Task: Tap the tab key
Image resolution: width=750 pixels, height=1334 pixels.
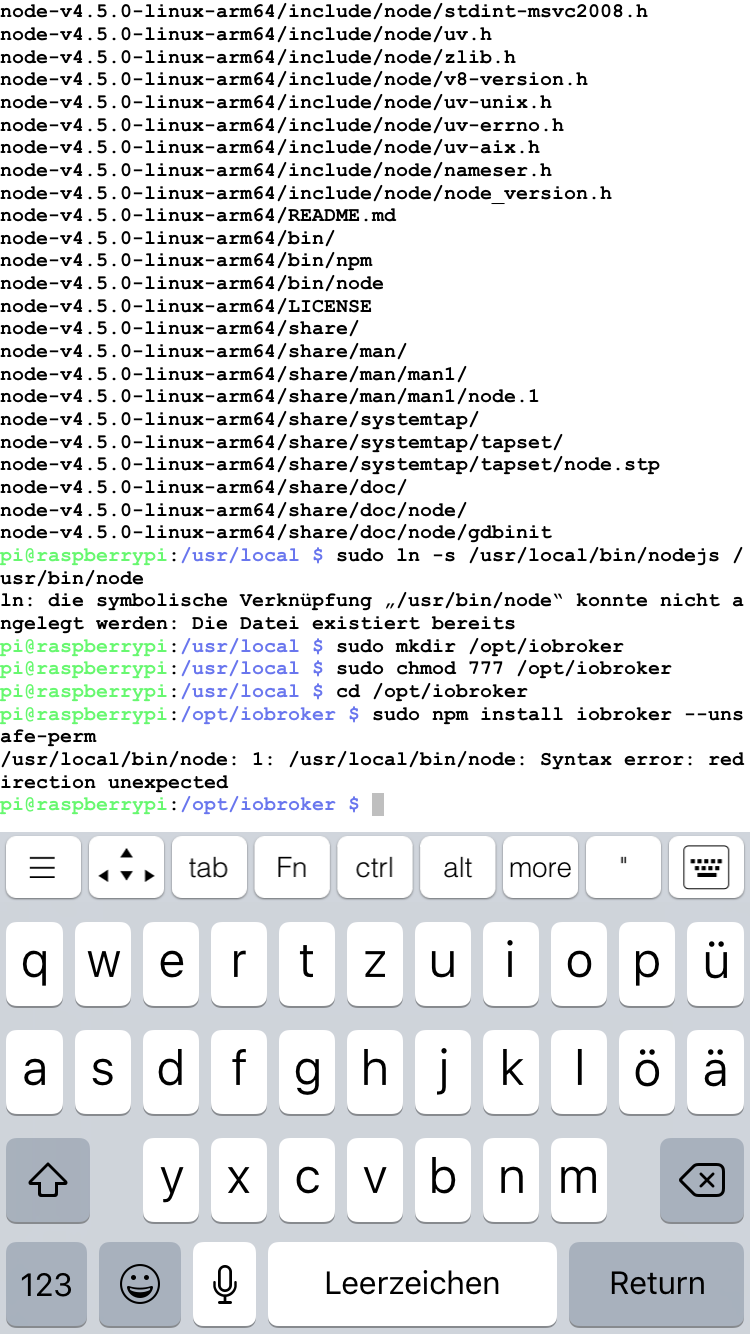Action: (x=209, y=867)
